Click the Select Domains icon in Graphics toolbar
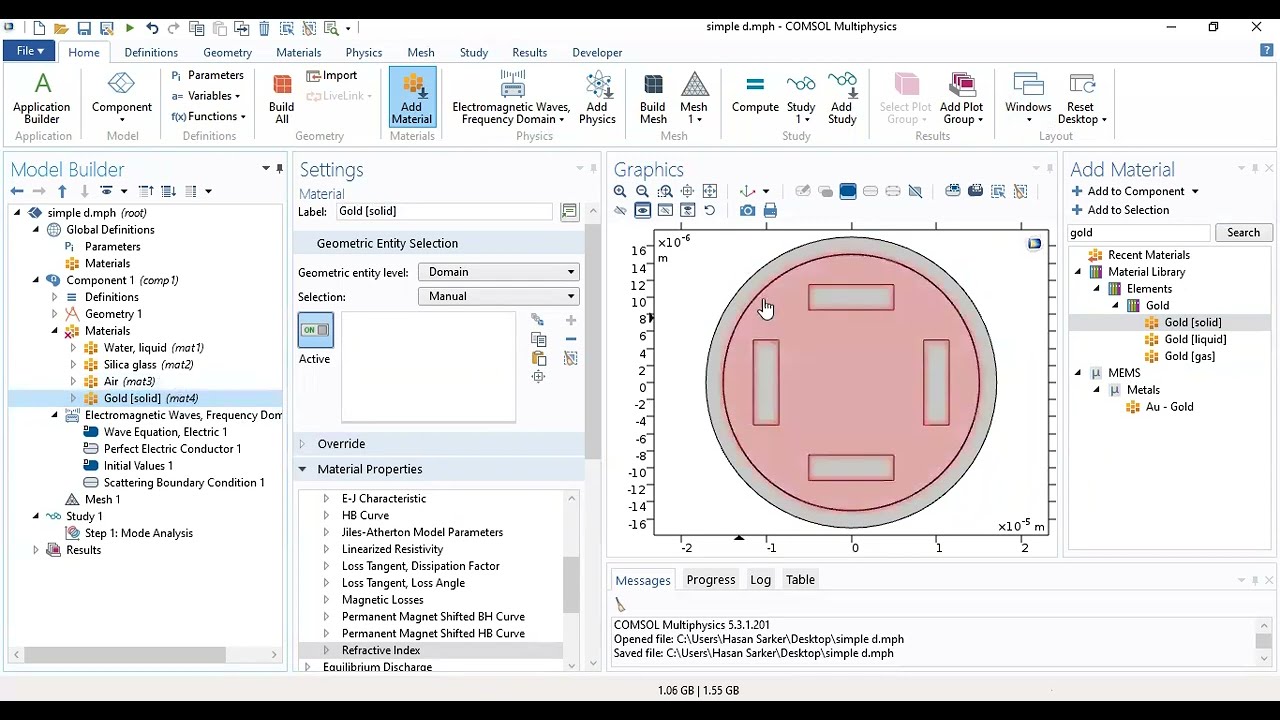The width and height of the screenshot is (1280, 720). point(848,191)
